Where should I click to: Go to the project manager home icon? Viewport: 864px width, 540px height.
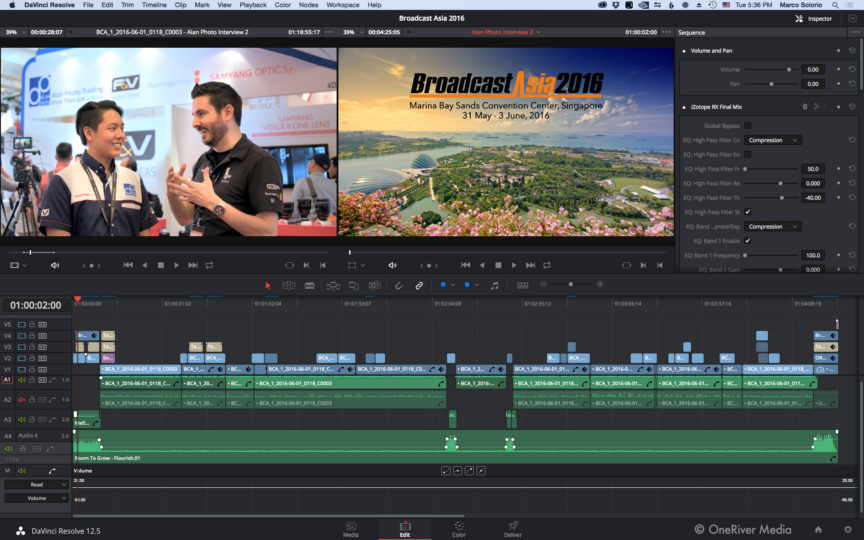[818, 530]
